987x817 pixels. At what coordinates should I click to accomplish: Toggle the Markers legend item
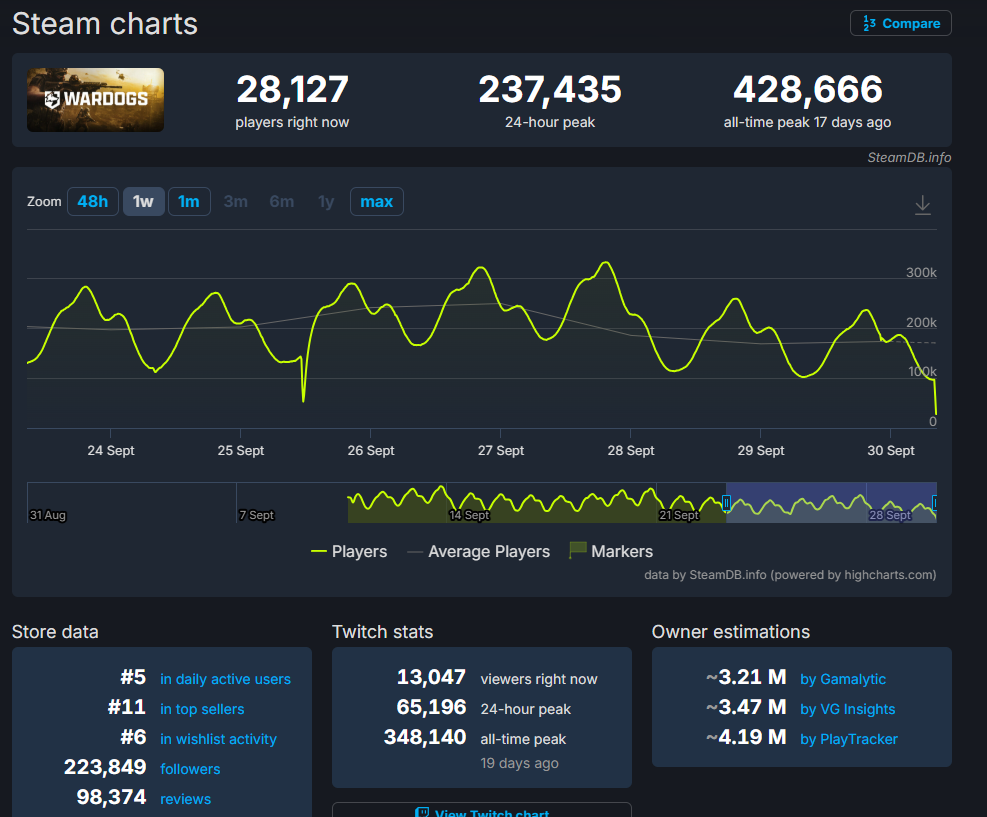point(611,551)
